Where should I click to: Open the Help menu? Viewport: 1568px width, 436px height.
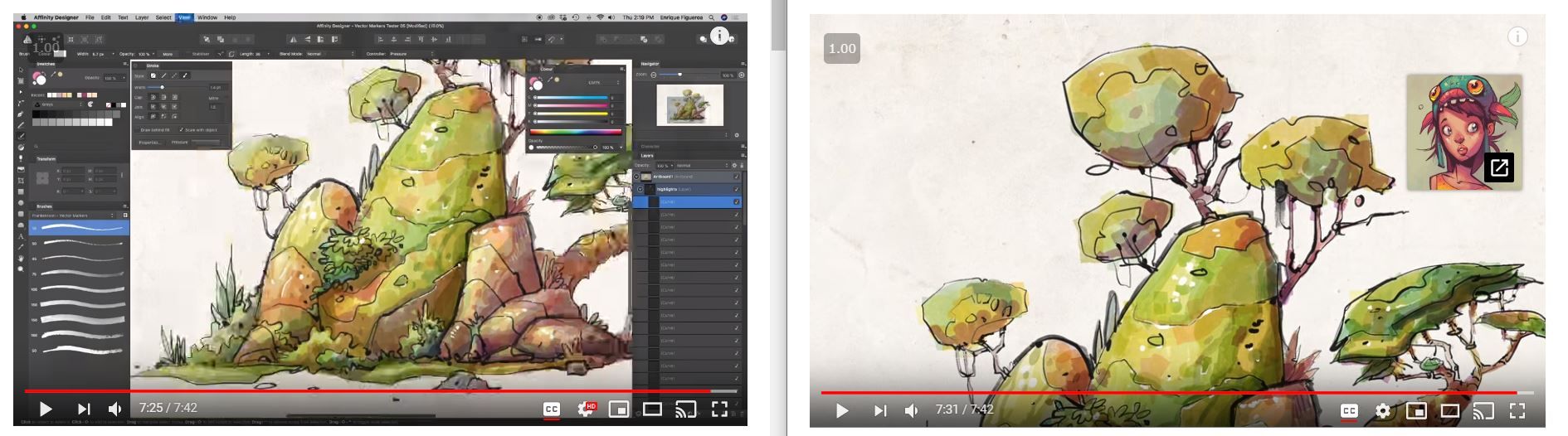click(230, 17)
